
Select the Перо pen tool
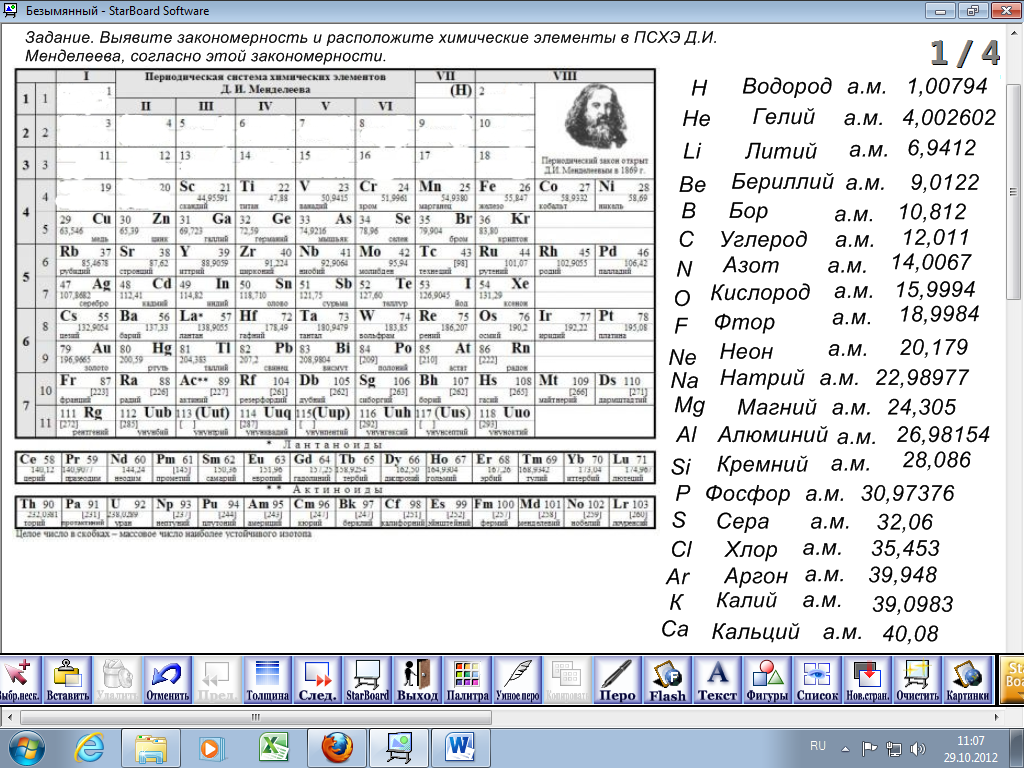point(617,680)
